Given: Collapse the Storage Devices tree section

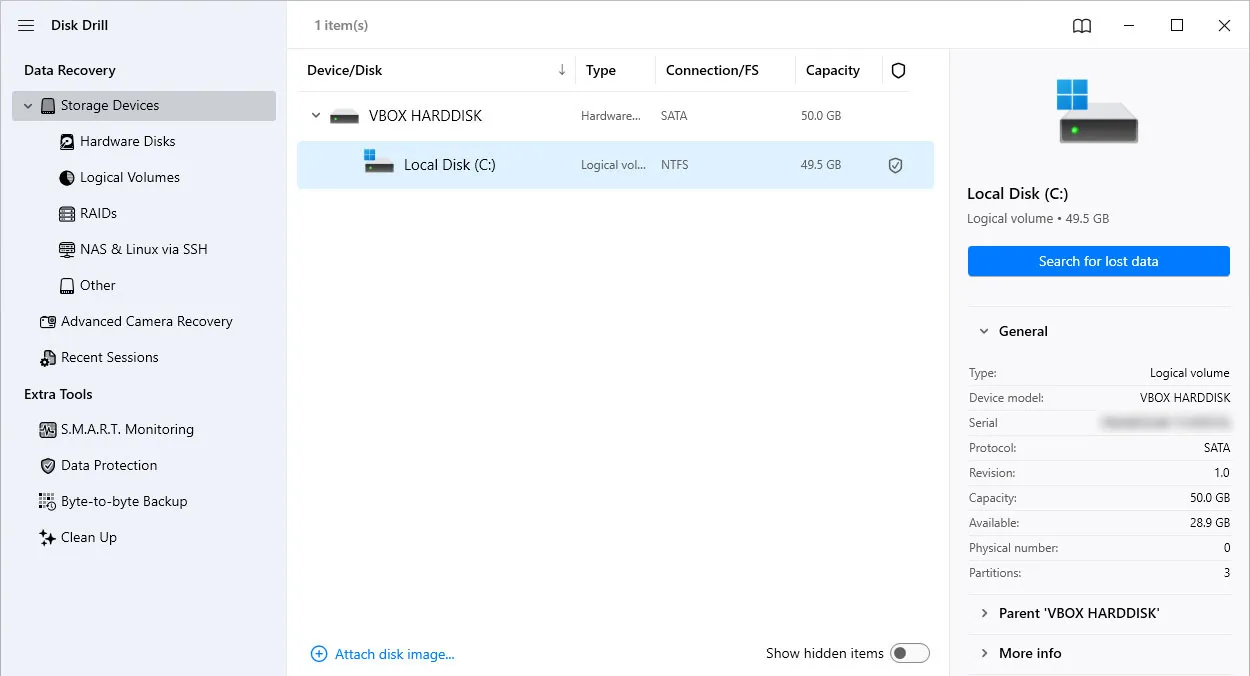Looking at the screenshot, I should [28, 106].
